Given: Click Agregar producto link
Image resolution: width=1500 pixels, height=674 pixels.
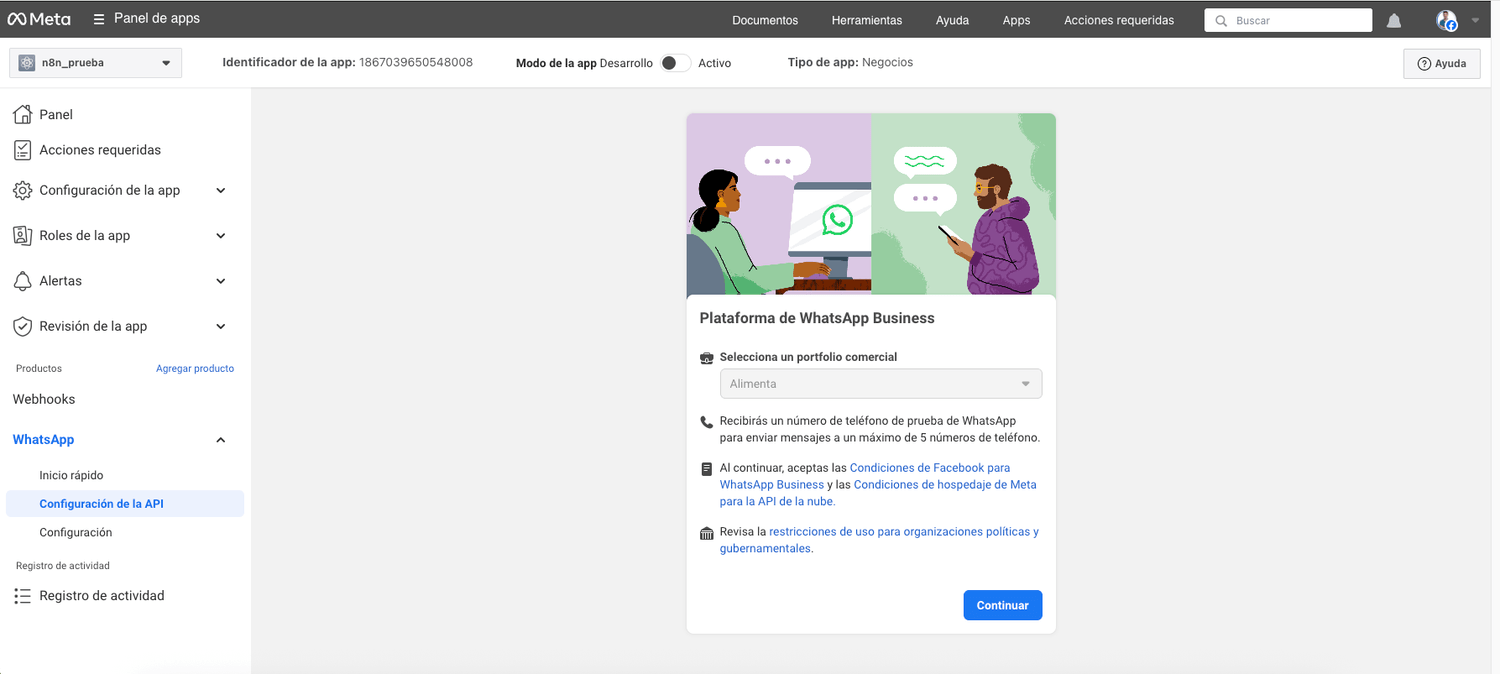Looking at the screenshot, I should pyautogui.click(x=195, y=369).
